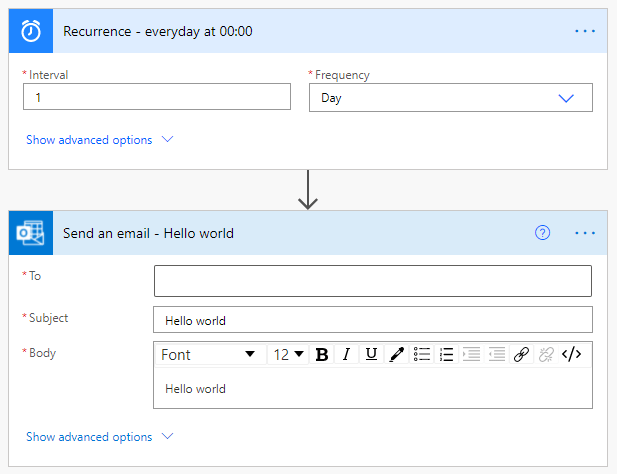Click the To recipient field

pyautogui.click(x=372, y=280)
